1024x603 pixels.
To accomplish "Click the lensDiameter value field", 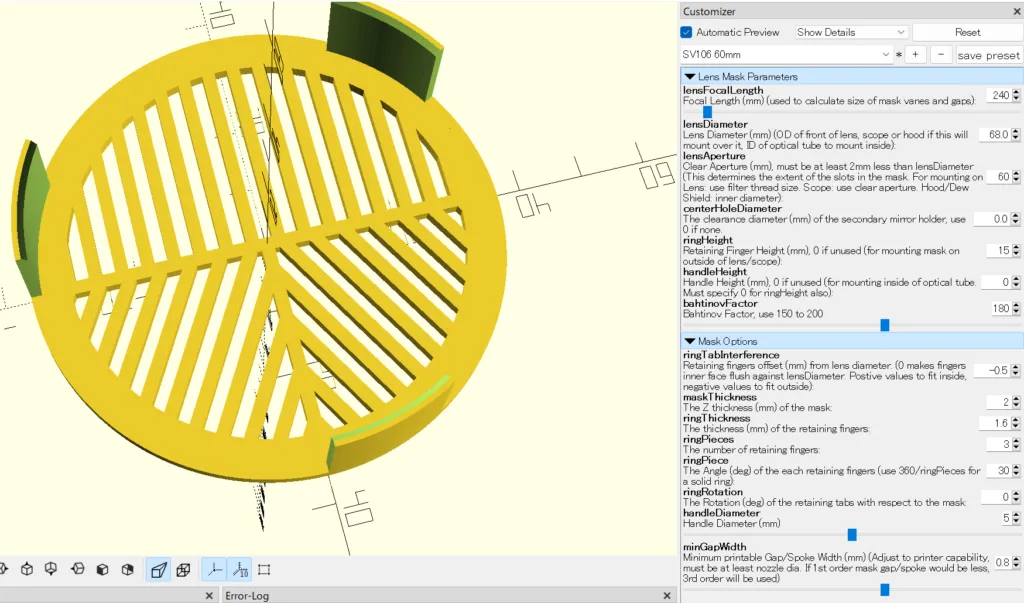I will (x=993, y=134).
